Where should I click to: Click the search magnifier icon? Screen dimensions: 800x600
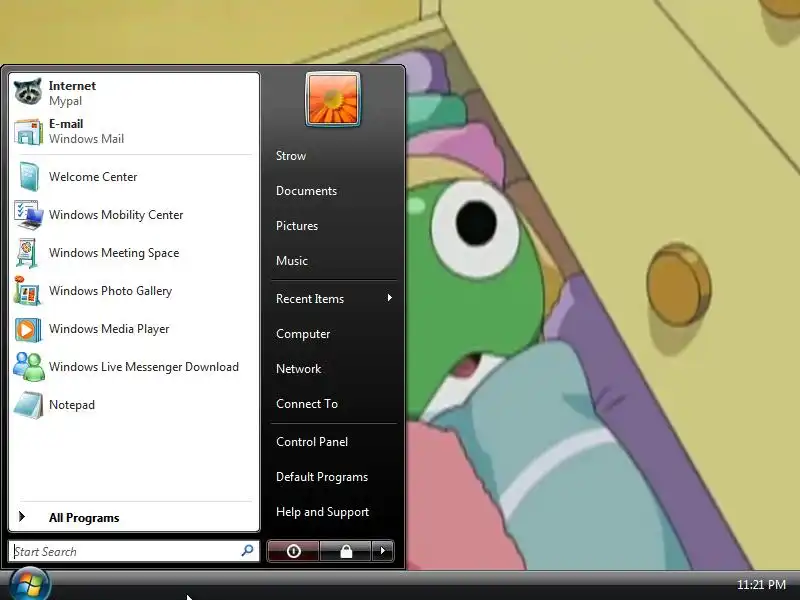247,551
